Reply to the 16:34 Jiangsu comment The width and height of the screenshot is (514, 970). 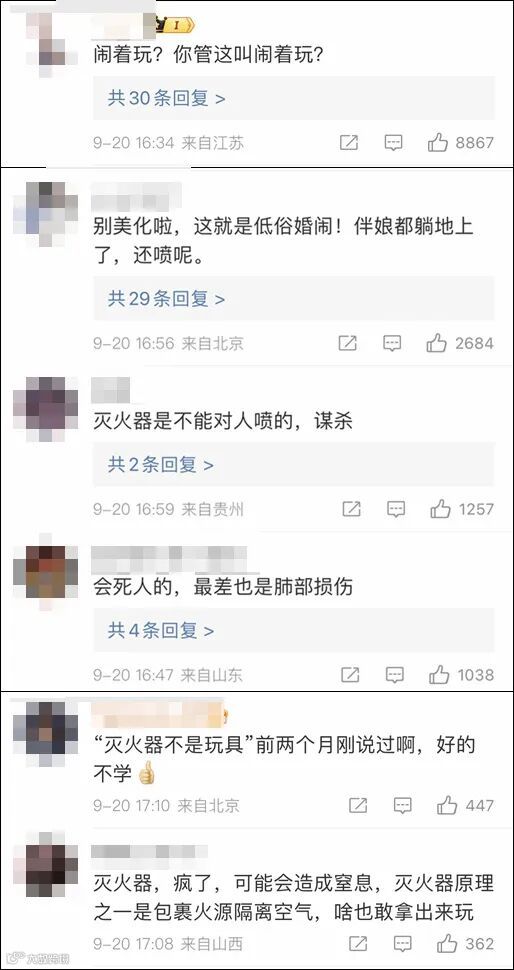pyautogui.click(x=393, y=144)
